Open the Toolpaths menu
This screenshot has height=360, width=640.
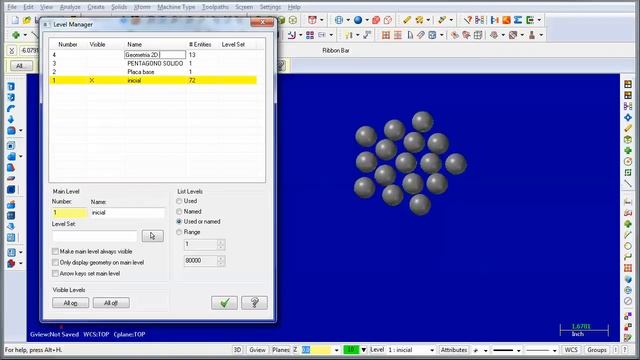[215, 7]
